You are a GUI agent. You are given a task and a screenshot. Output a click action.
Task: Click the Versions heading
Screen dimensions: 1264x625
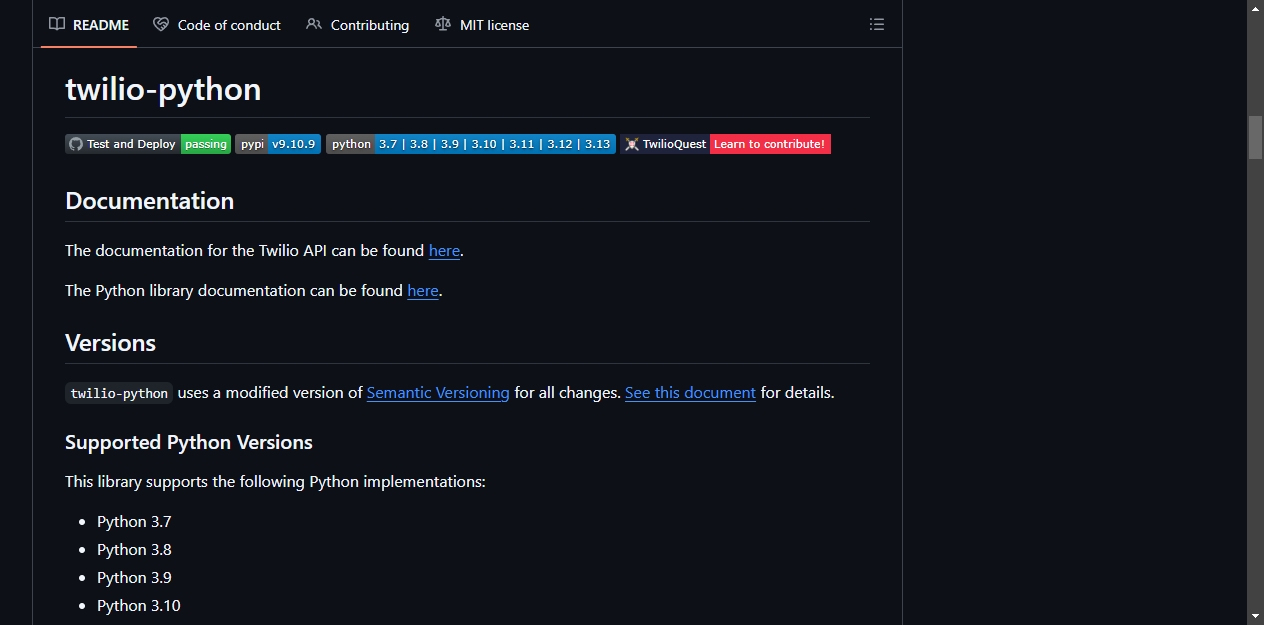[x=111, y=343]
